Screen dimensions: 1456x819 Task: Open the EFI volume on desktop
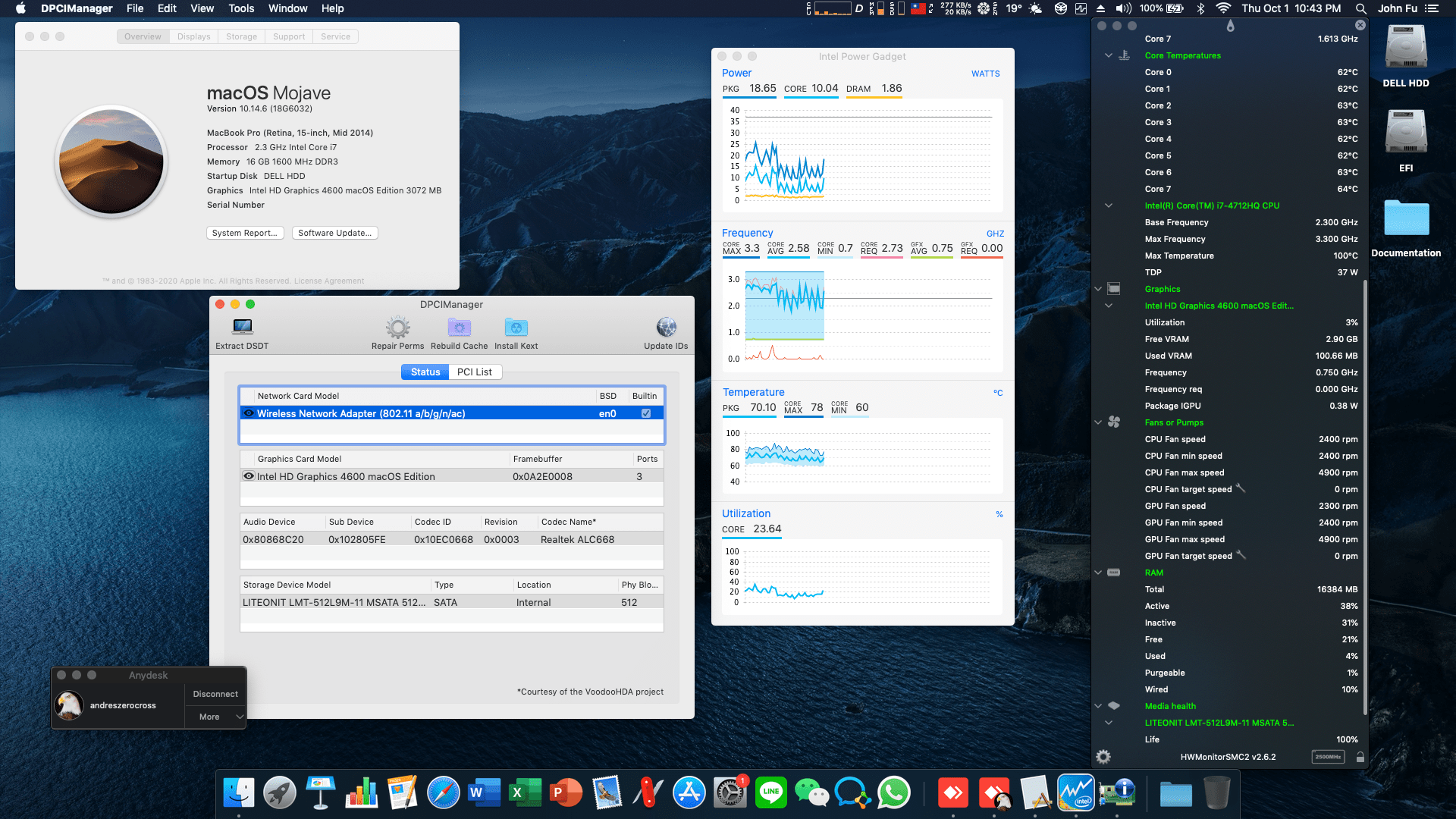[x=1406, y=132]
